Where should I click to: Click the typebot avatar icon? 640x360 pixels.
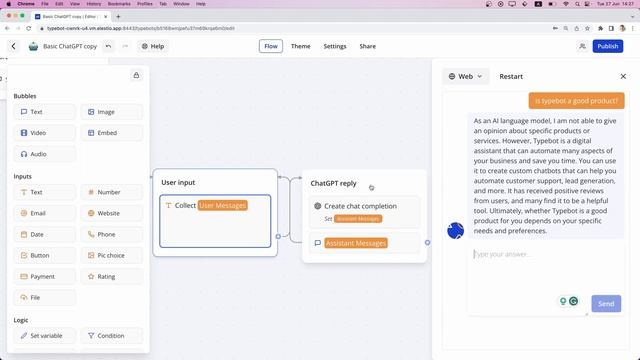[x=33, y=46]
